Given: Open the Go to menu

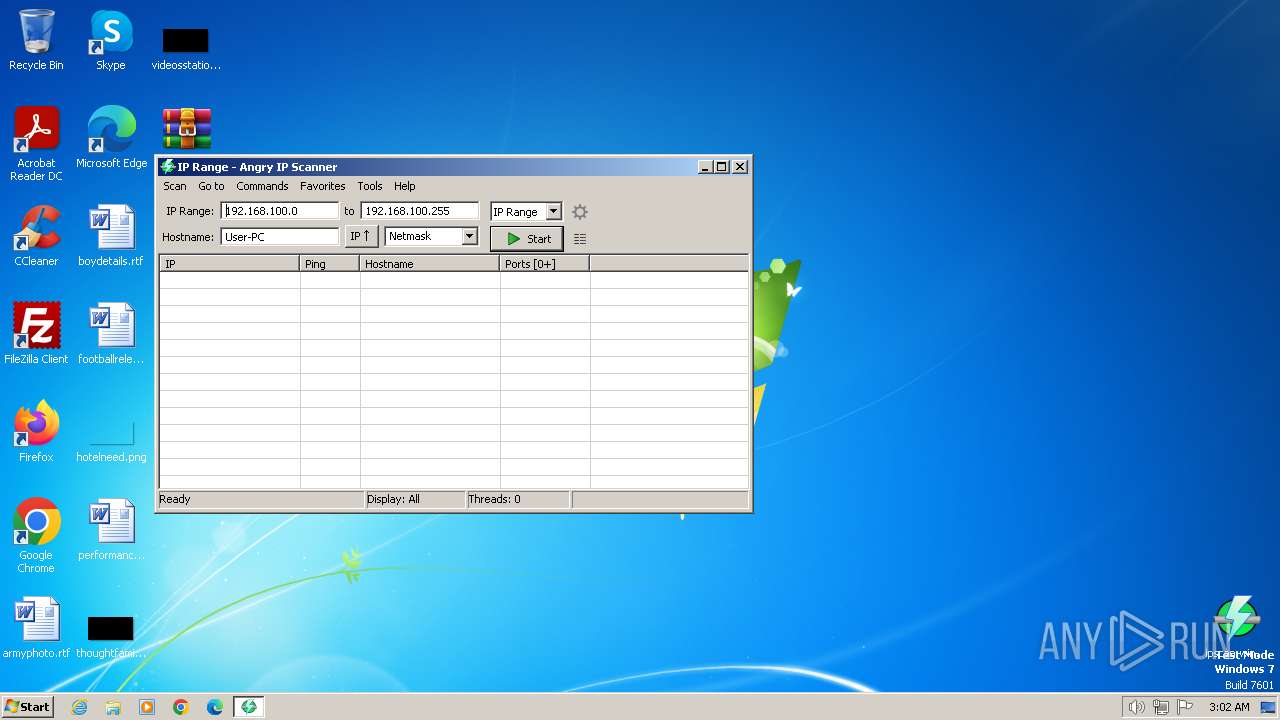Looking at the screenshot, I should pos(211,186).
